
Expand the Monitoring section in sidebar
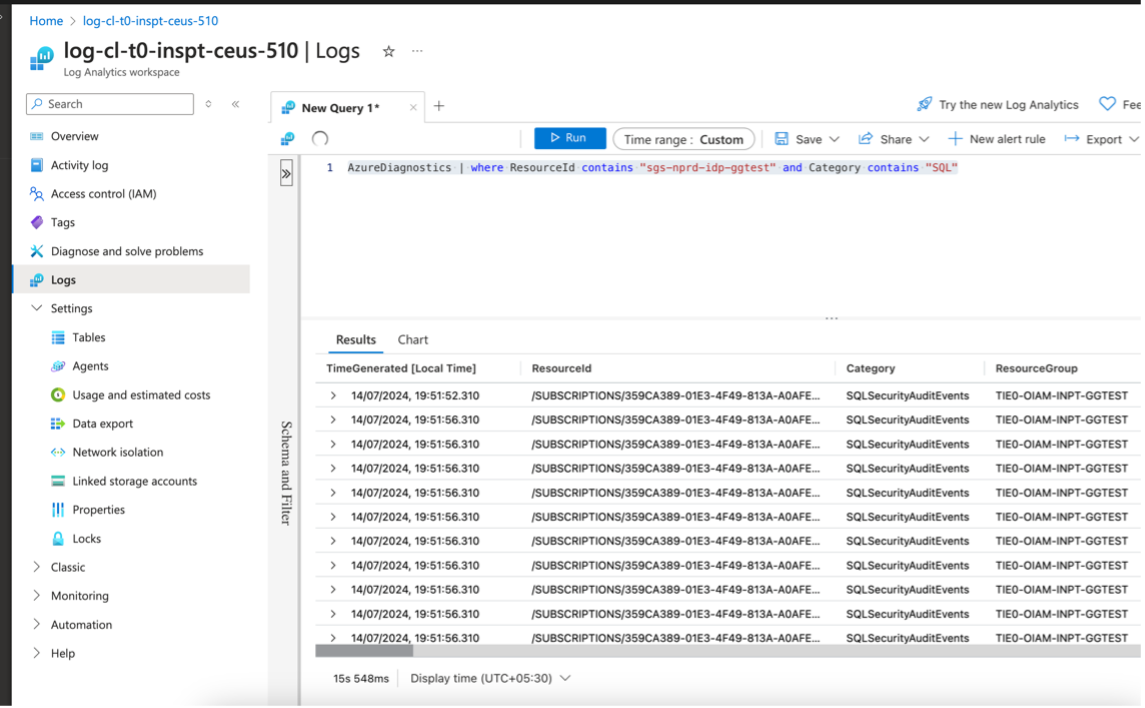37,596
